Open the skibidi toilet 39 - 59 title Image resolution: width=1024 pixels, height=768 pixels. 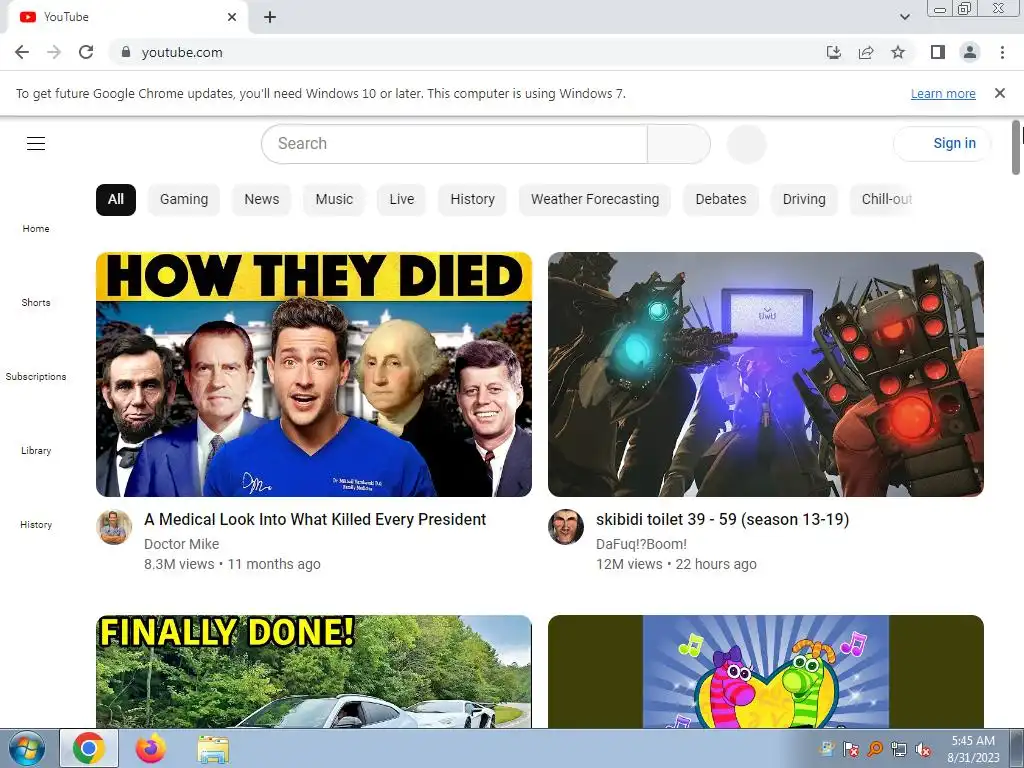tap(722, 519)
